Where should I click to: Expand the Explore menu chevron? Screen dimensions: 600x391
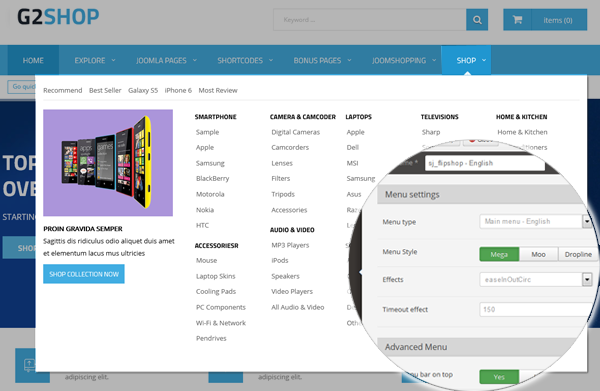pyautogui.click(x=113, y=60)
